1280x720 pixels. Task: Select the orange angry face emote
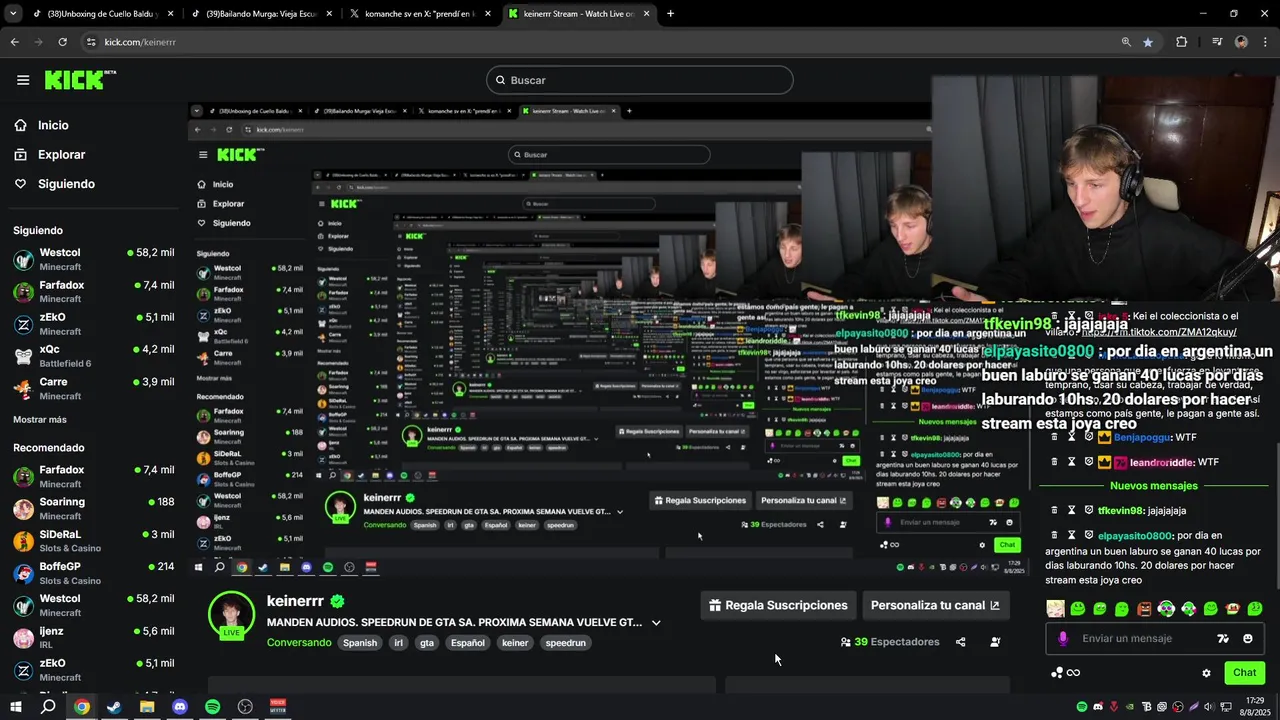[1144, 608]
